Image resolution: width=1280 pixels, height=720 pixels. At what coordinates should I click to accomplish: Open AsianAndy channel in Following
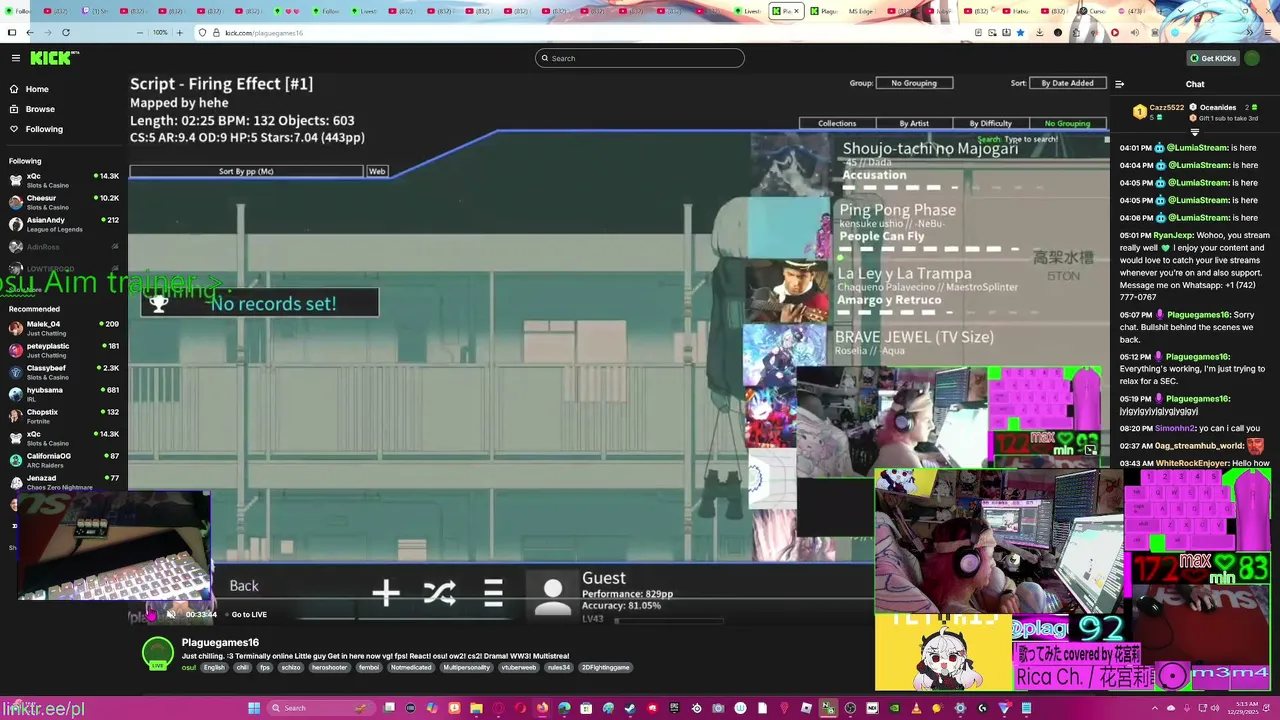click(x=62, y=224)
